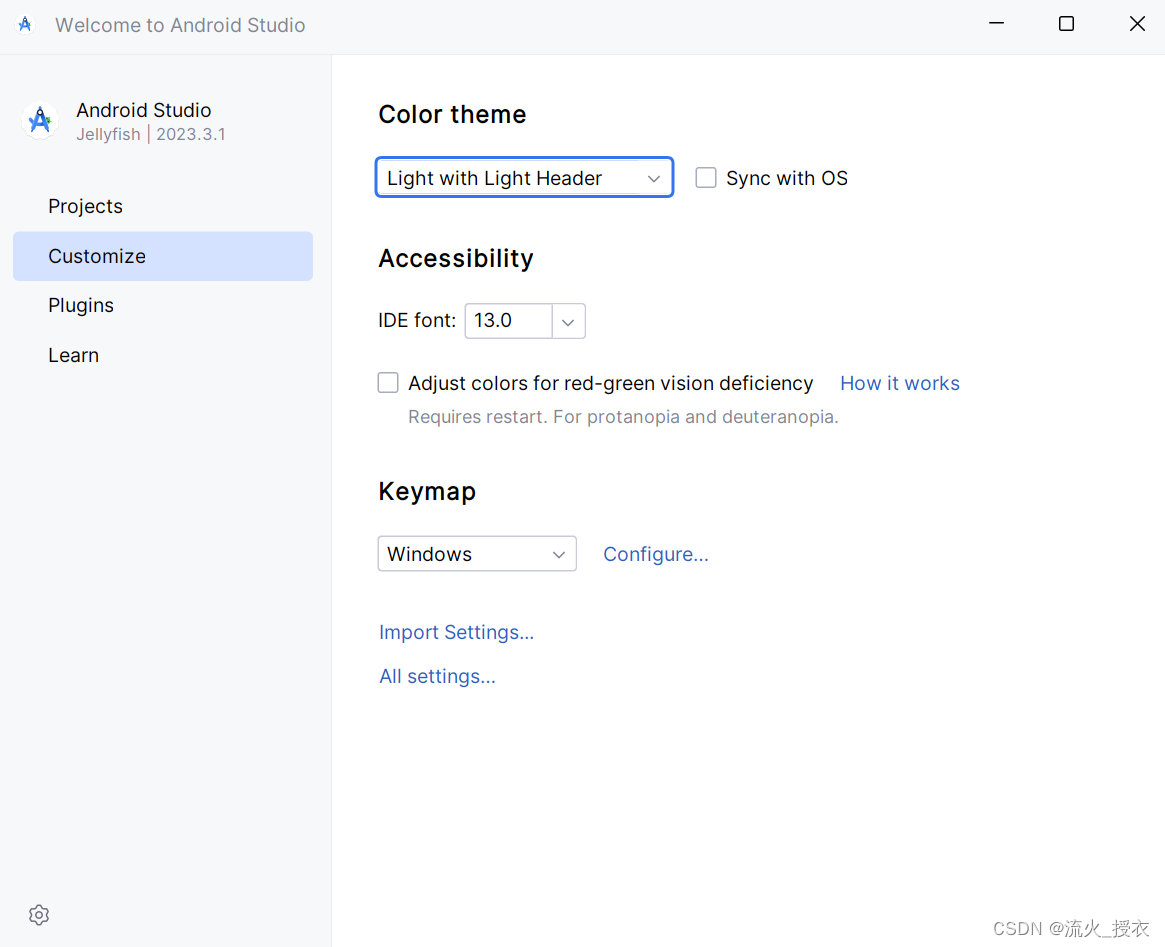Click the Android Studio logo in sidebar
Screen dimensions: 1165x947
click(40, 120)
